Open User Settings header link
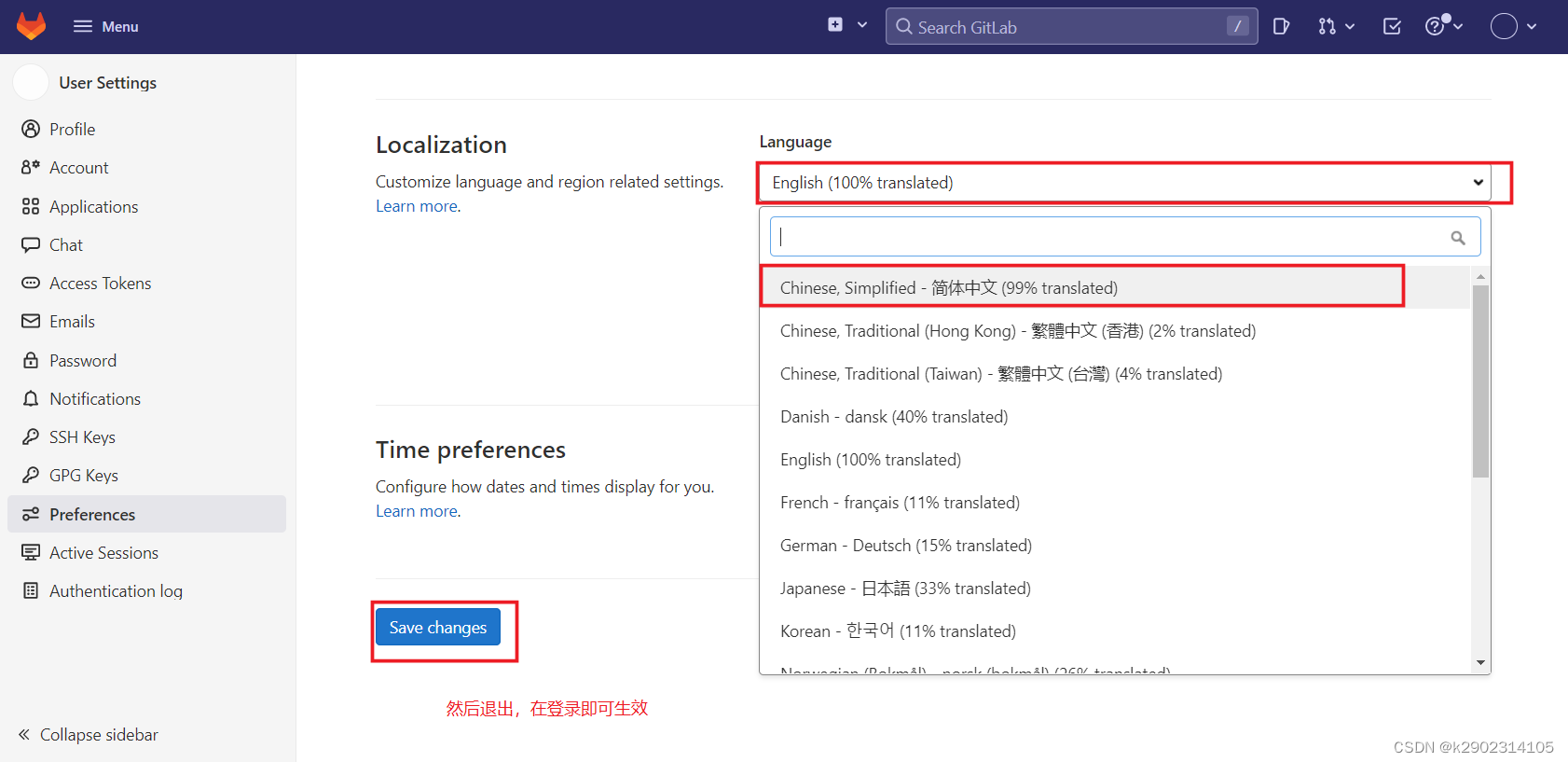 pyautogui.click(x=107, y=82)
